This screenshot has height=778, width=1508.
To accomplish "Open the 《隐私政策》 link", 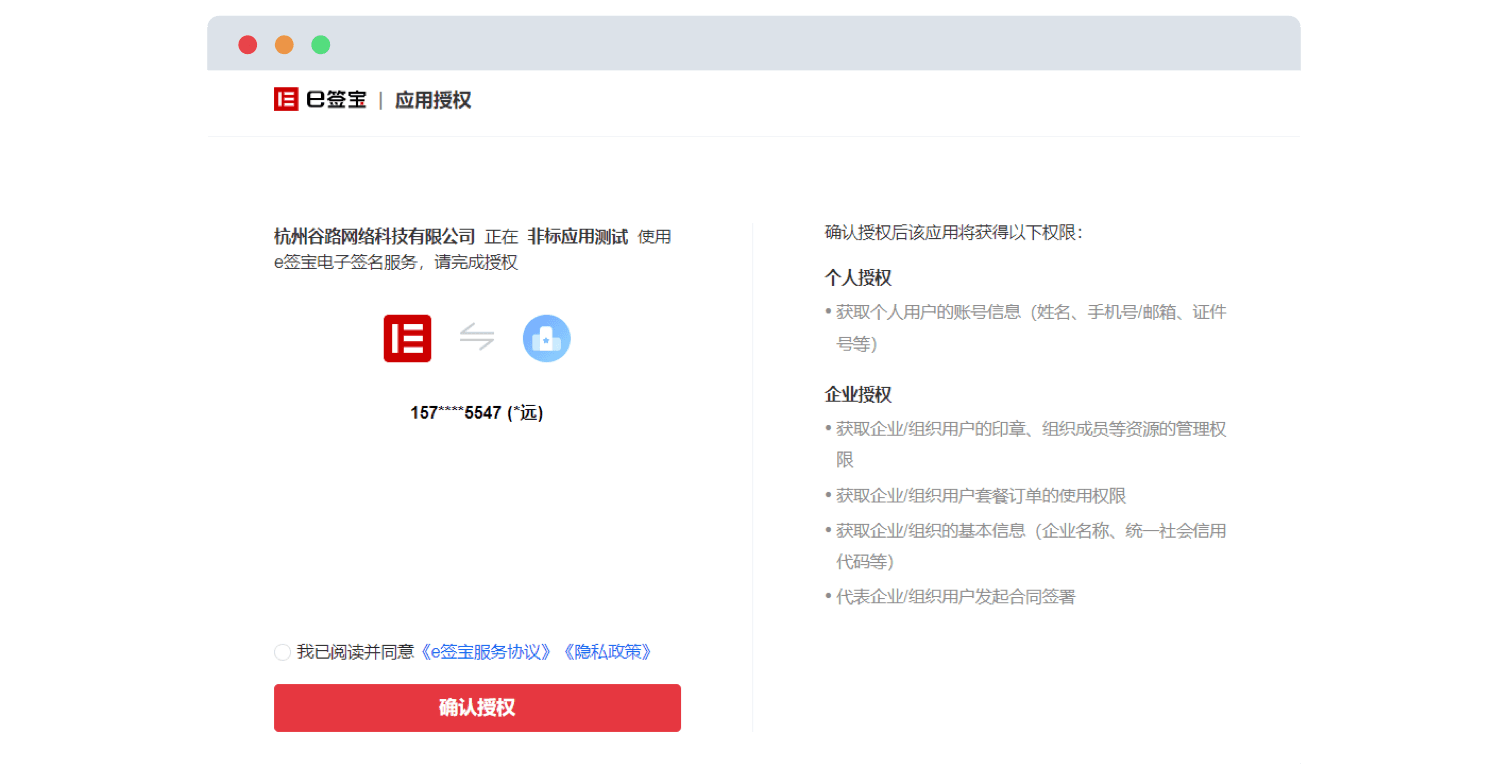I will [607, 652].
